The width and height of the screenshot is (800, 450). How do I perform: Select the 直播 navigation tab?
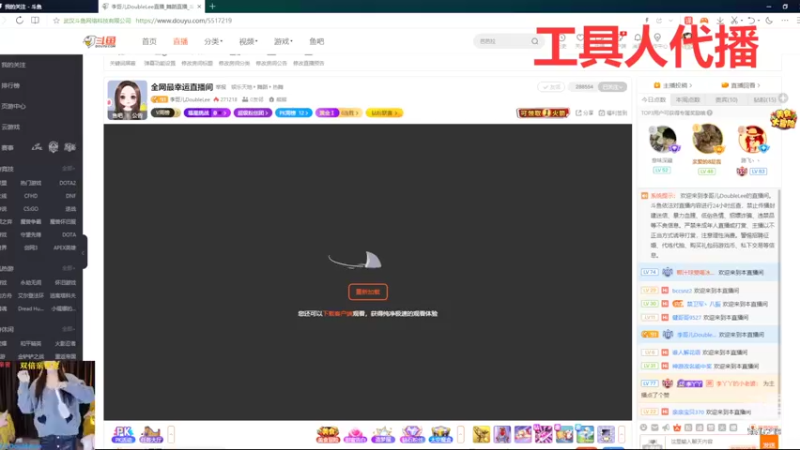[x=180, y=41]
